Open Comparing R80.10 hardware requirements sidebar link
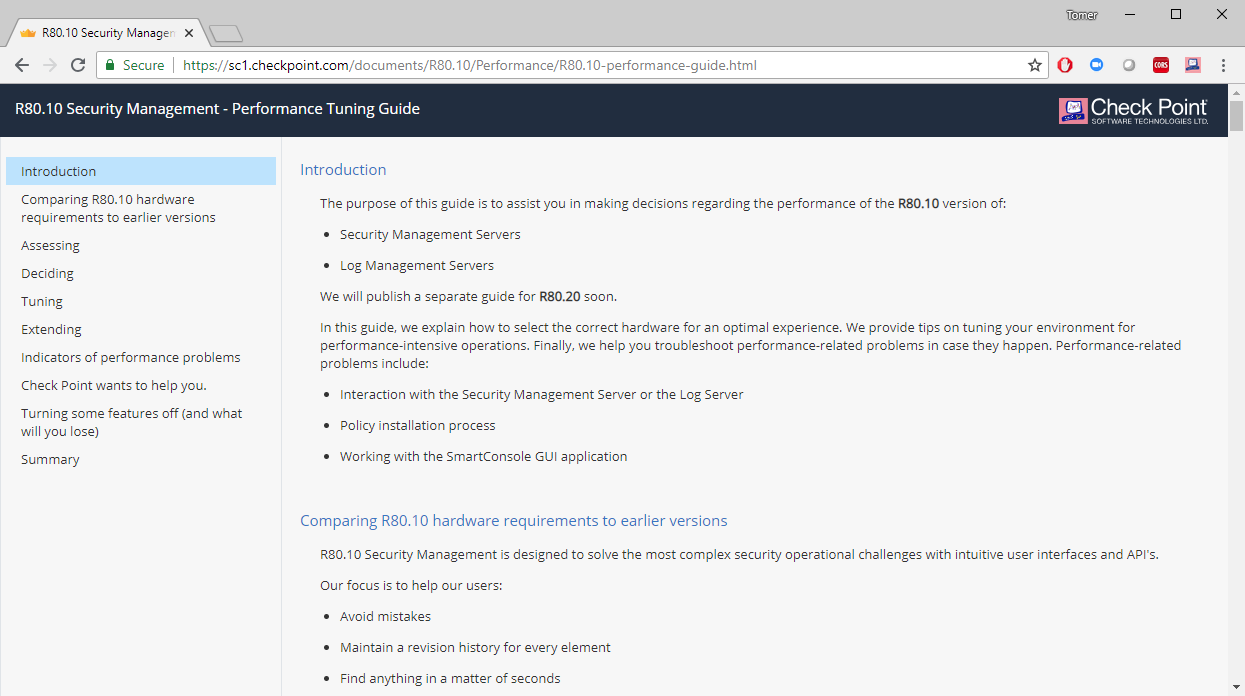 118,208
